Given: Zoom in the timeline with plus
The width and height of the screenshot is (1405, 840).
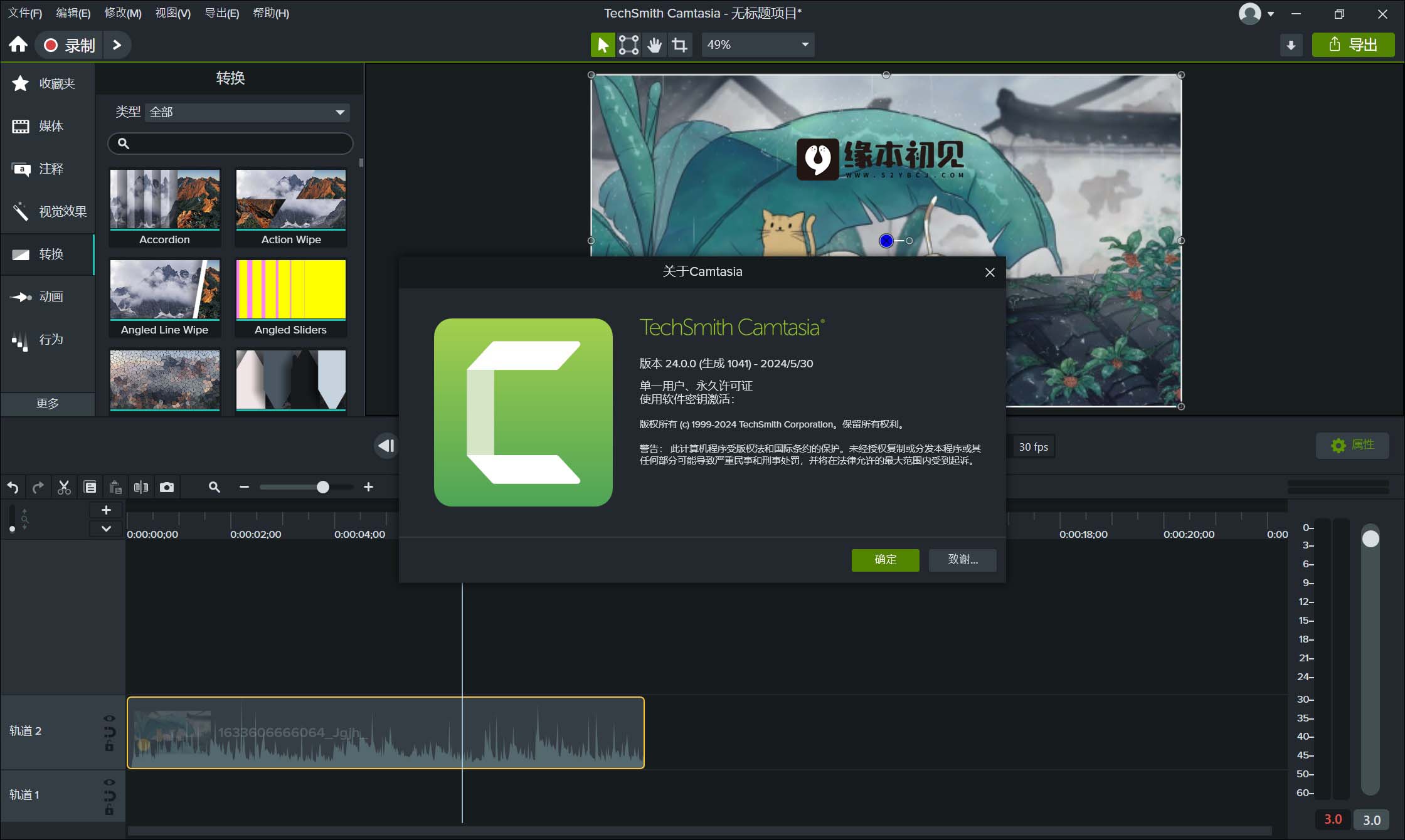Looking at the screenshot, I should pos(368,487).
